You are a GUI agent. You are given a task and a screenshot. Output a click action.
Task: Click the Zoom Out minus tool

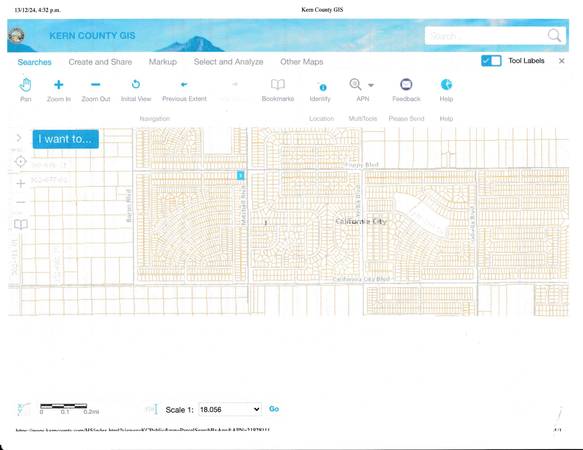[x=96, y=84]
